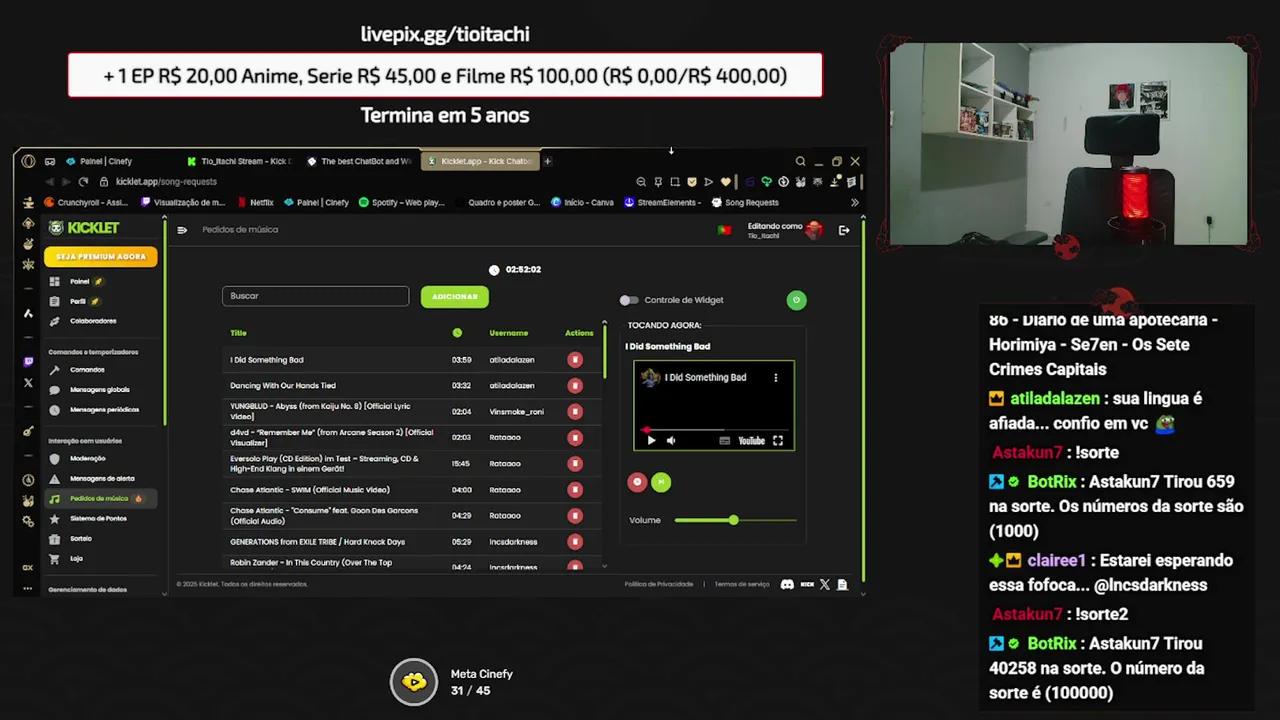Open Termos de serviço link

(x=742, y=584)
